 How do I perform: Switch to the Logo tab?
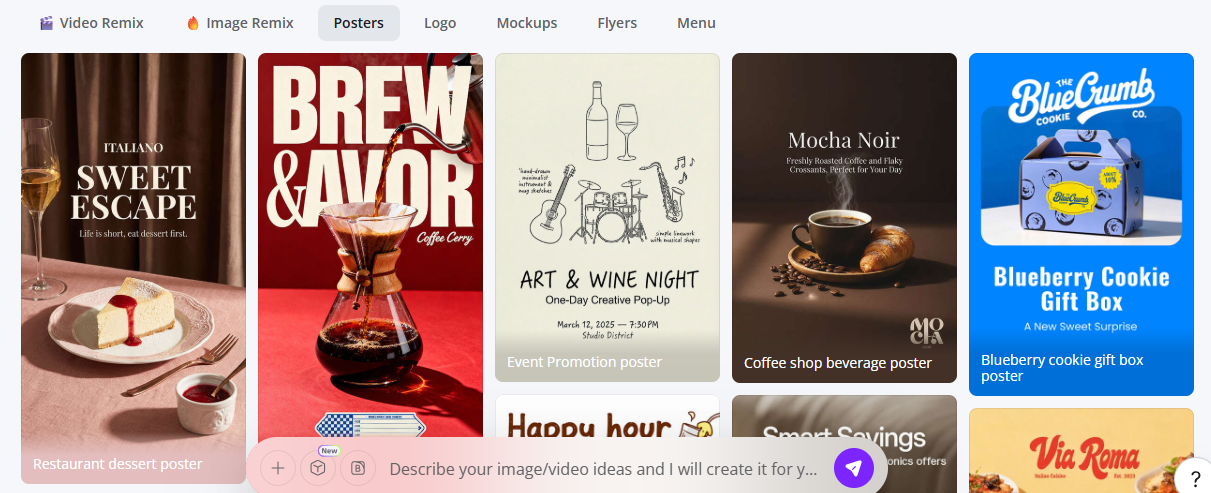coord(440,22)
